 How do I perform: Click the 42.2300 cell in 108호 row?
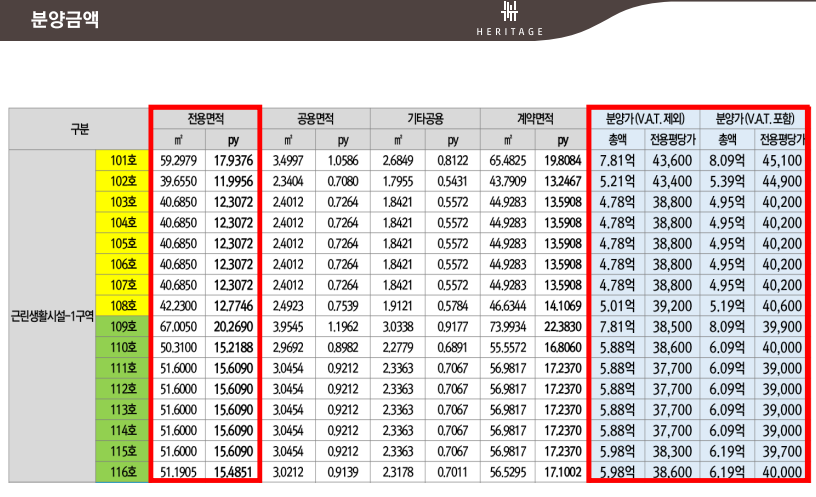click(178, 305)
